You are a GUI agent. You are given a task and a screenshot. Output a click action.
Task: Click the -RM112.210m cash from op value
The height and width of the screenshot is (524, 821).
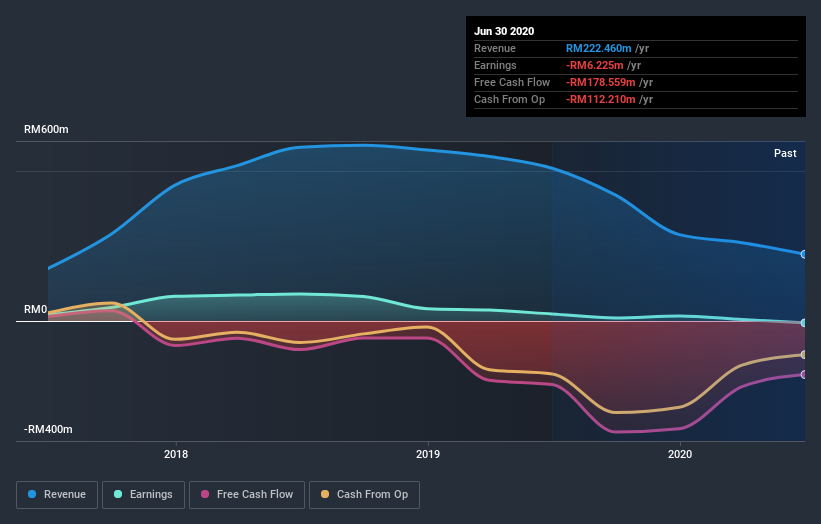[x=601, y=99]
